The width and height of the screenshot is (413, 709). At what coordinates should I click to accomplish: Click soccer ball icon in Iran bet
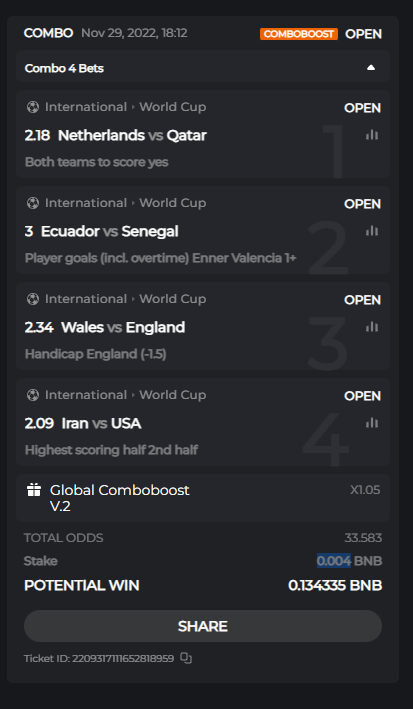pos(33,395)
